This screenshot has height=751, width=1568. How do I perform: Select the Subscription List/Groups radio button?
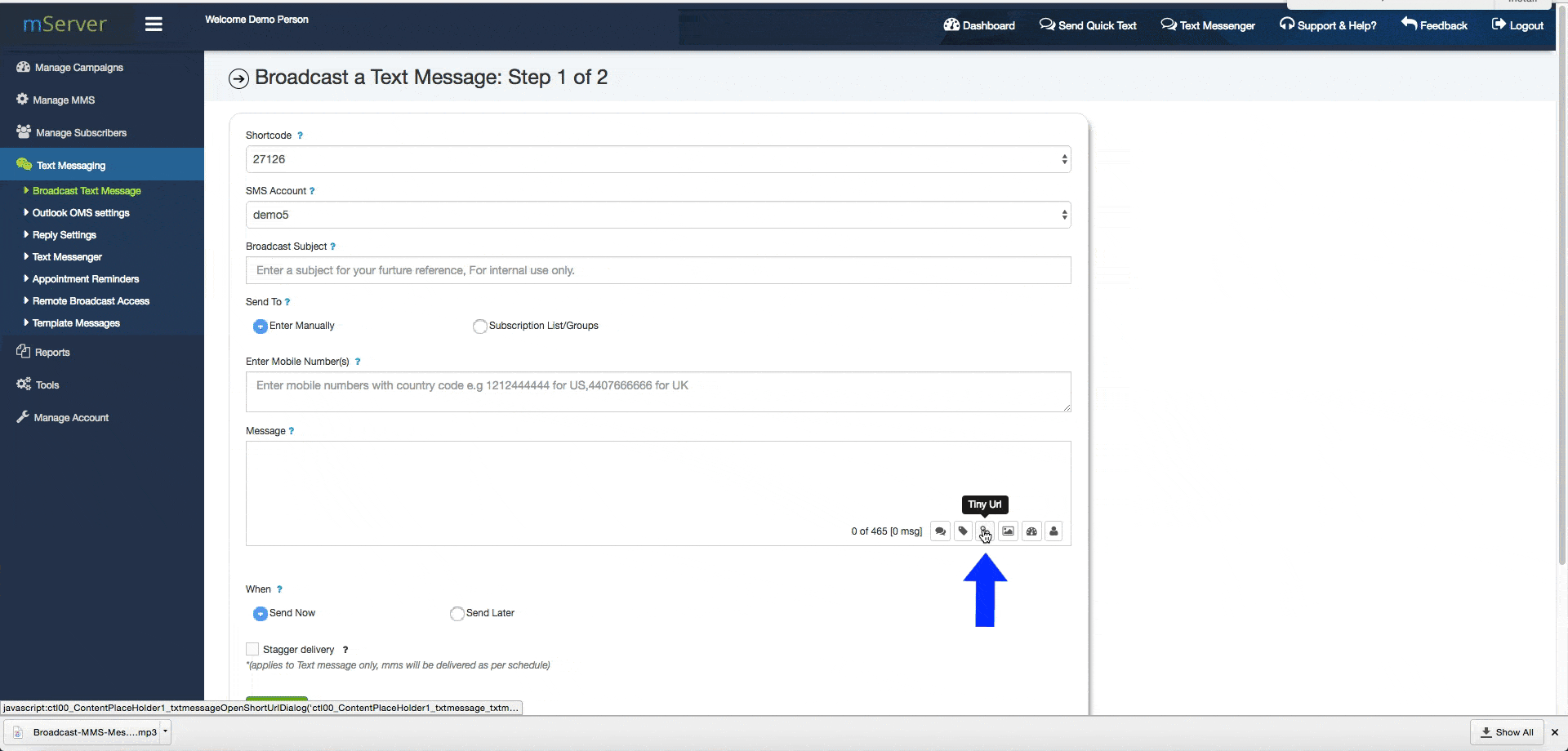click(x=480, y=327)
